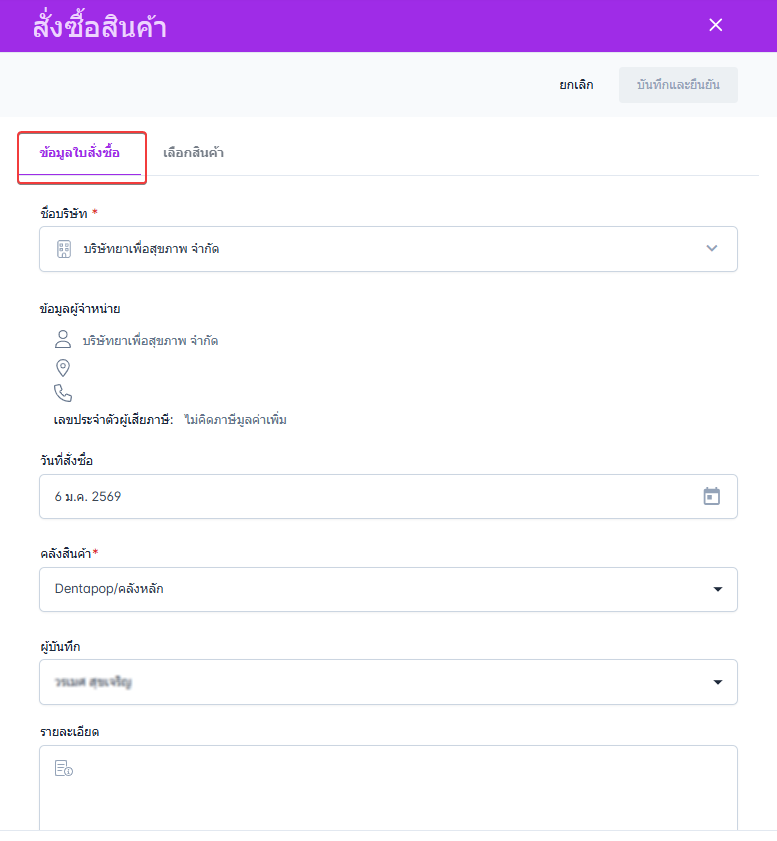Open the calendar icon in date field
The image size is (777, 841).
pyautogui.click(x=711, y=496)
